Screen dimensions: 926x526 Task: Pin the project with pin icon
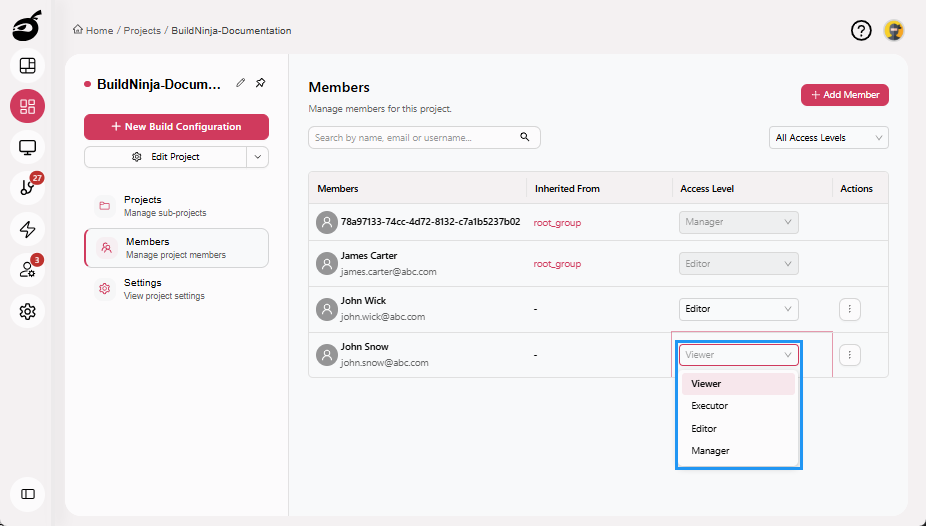(x=260, y=83)
